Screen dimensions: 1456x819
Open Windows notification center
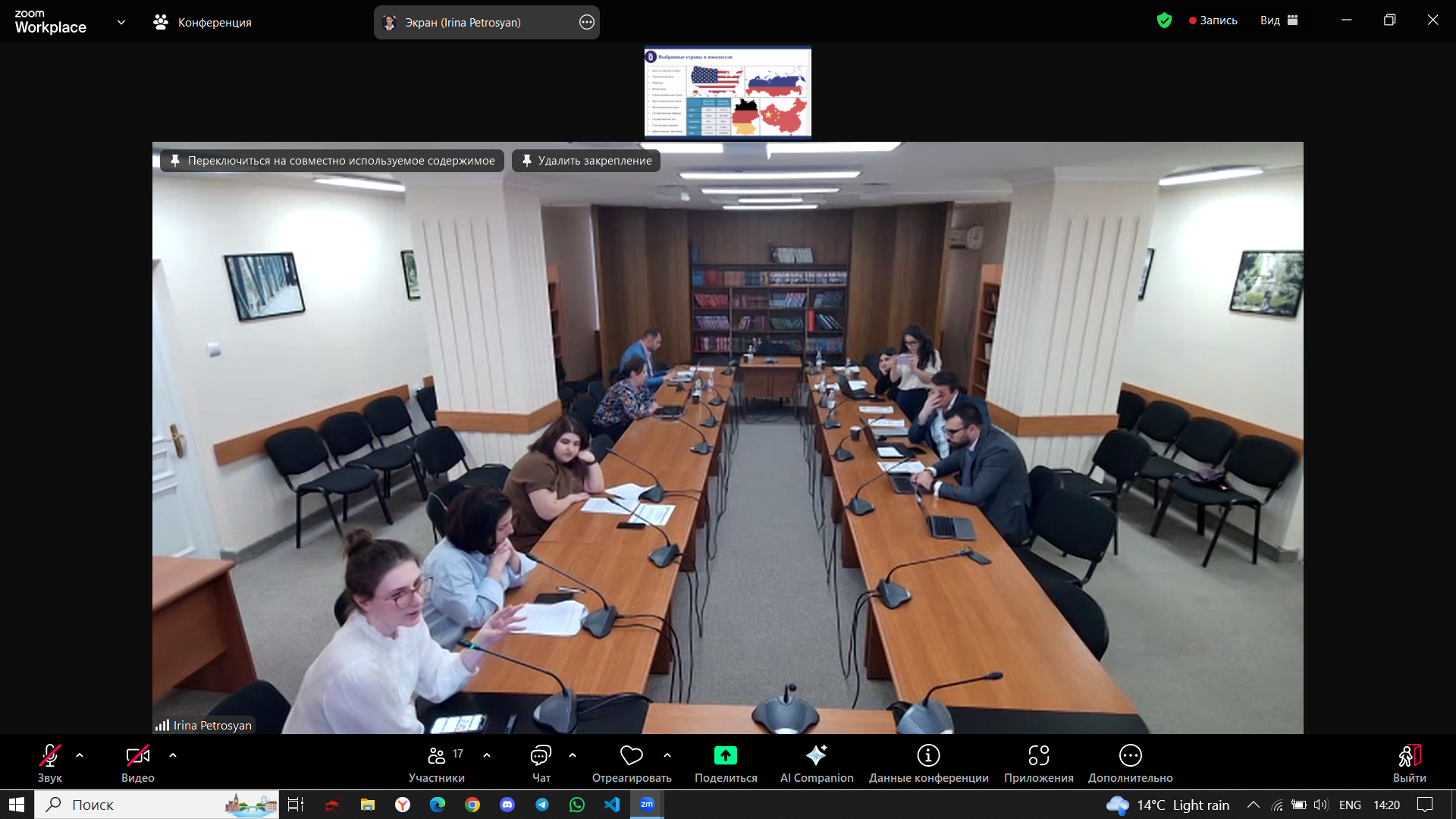[1425, 805]
